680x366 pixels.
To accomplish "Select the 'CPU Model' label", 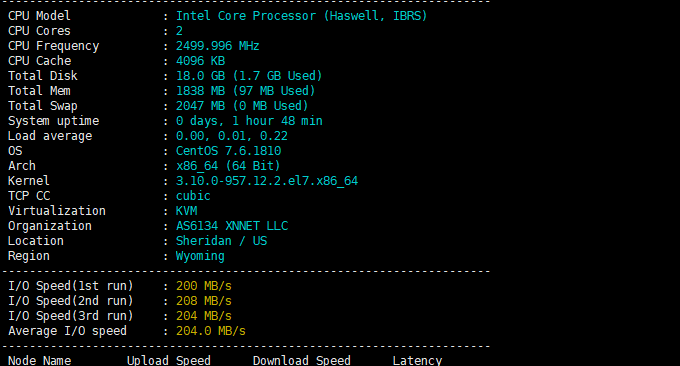I will [x=39, y=16].
